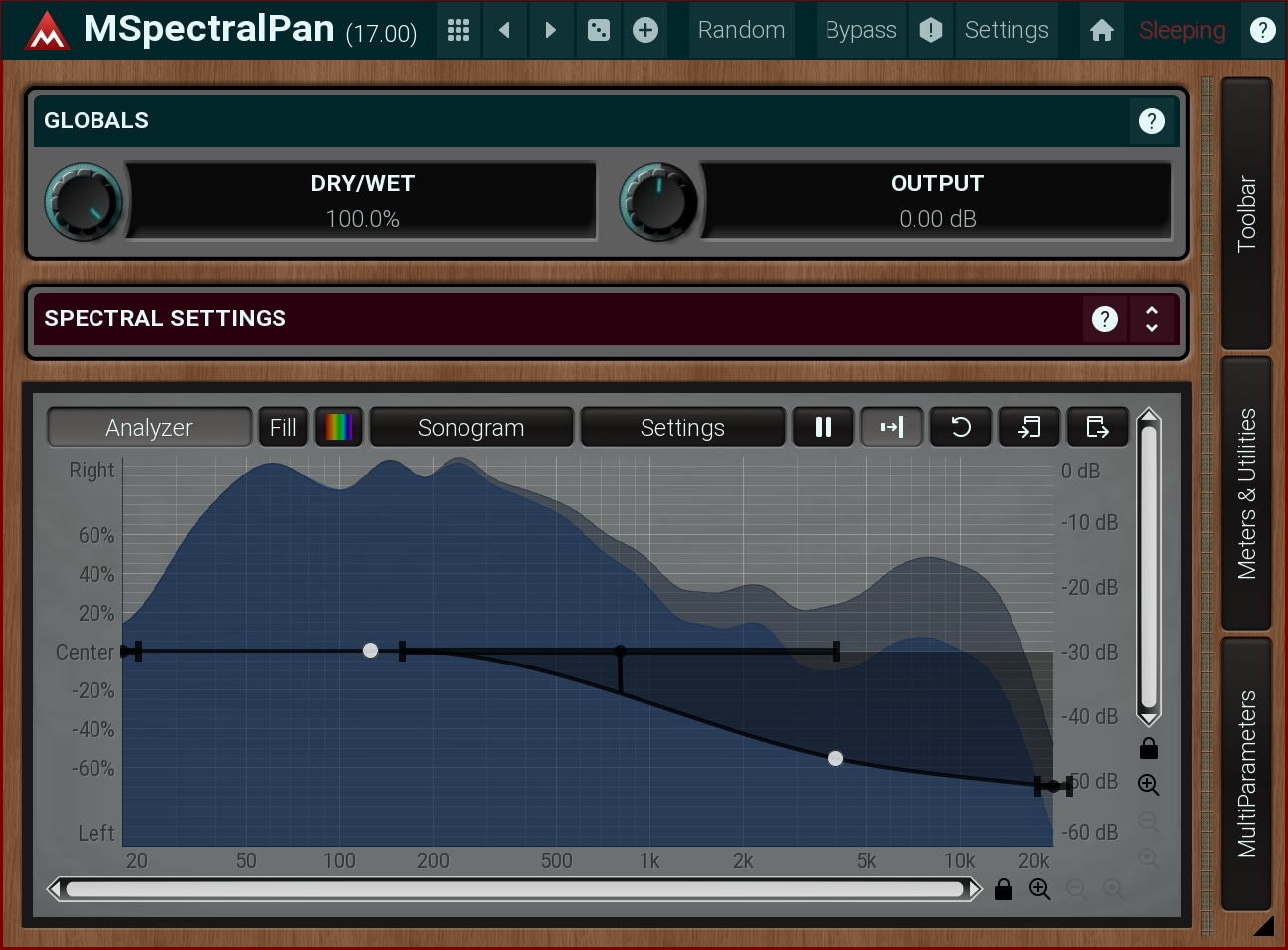Open the Sonogram view

point(470,427)
